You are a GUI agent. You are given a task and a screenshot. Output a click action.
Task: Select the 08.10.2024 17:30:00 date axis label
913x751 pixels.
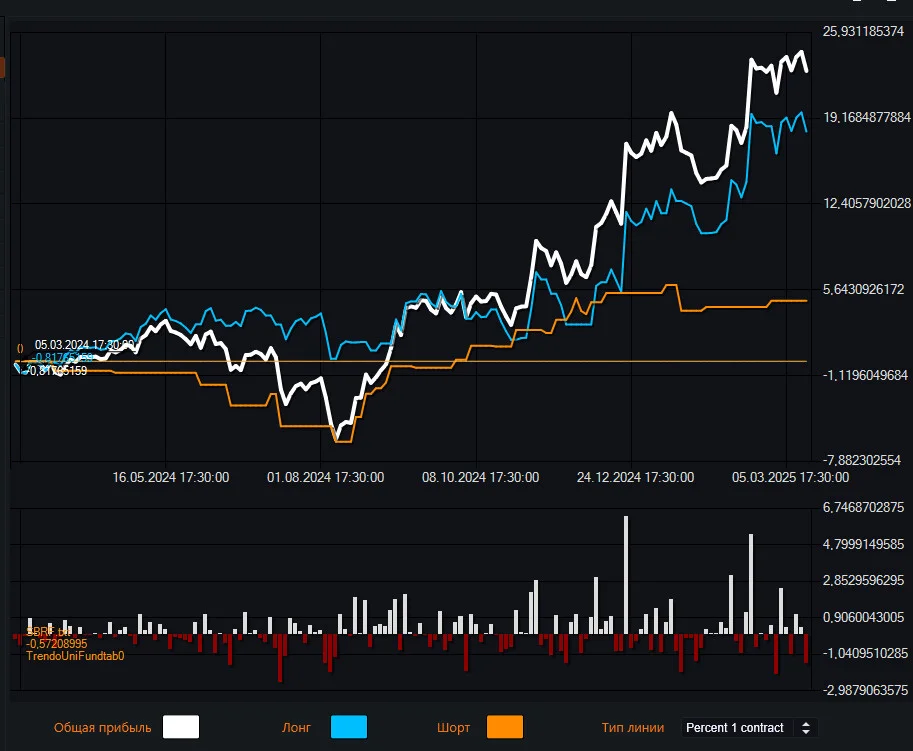480,477
